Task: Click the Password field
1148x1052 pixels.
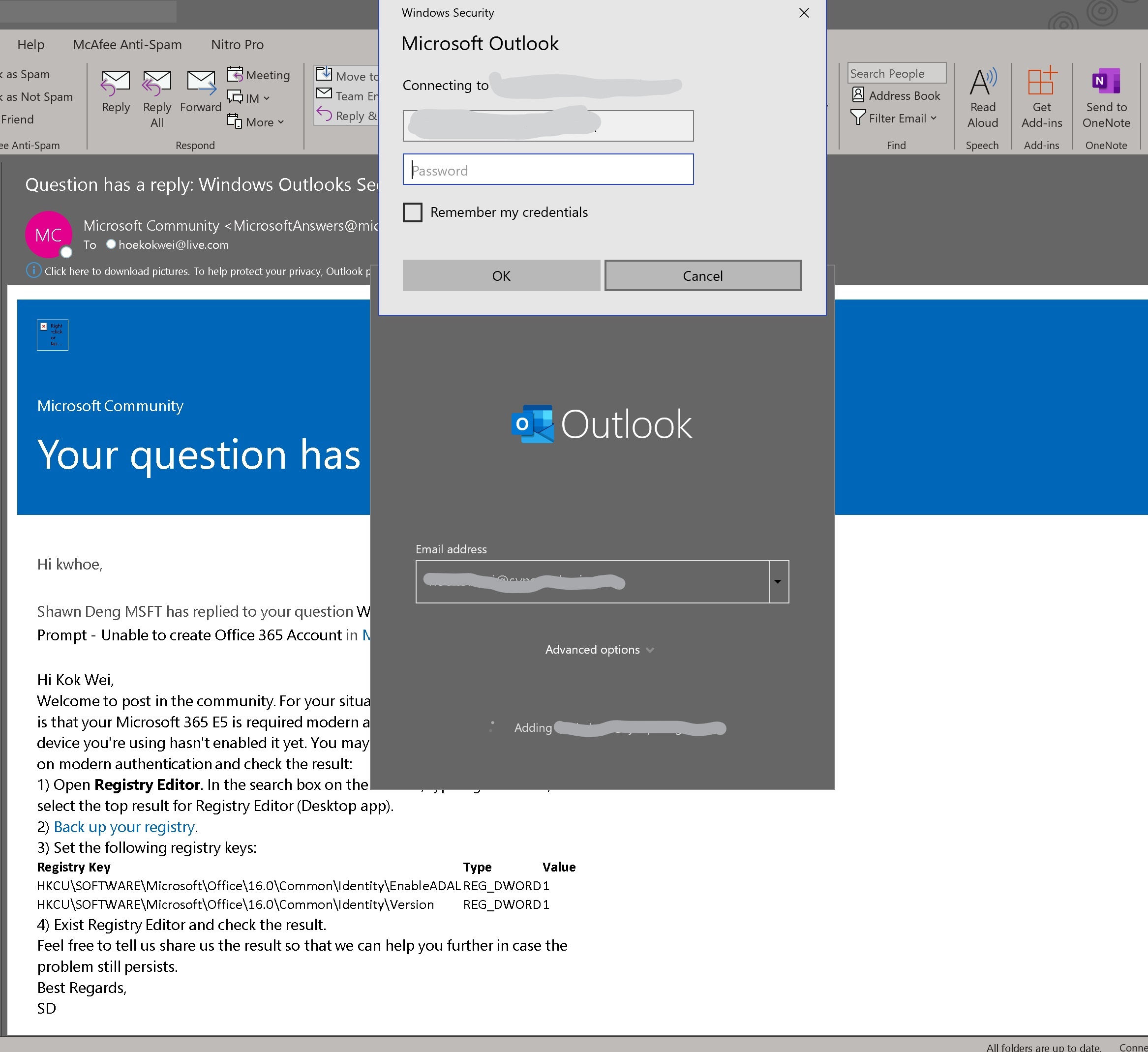Action: coord(548,169)
